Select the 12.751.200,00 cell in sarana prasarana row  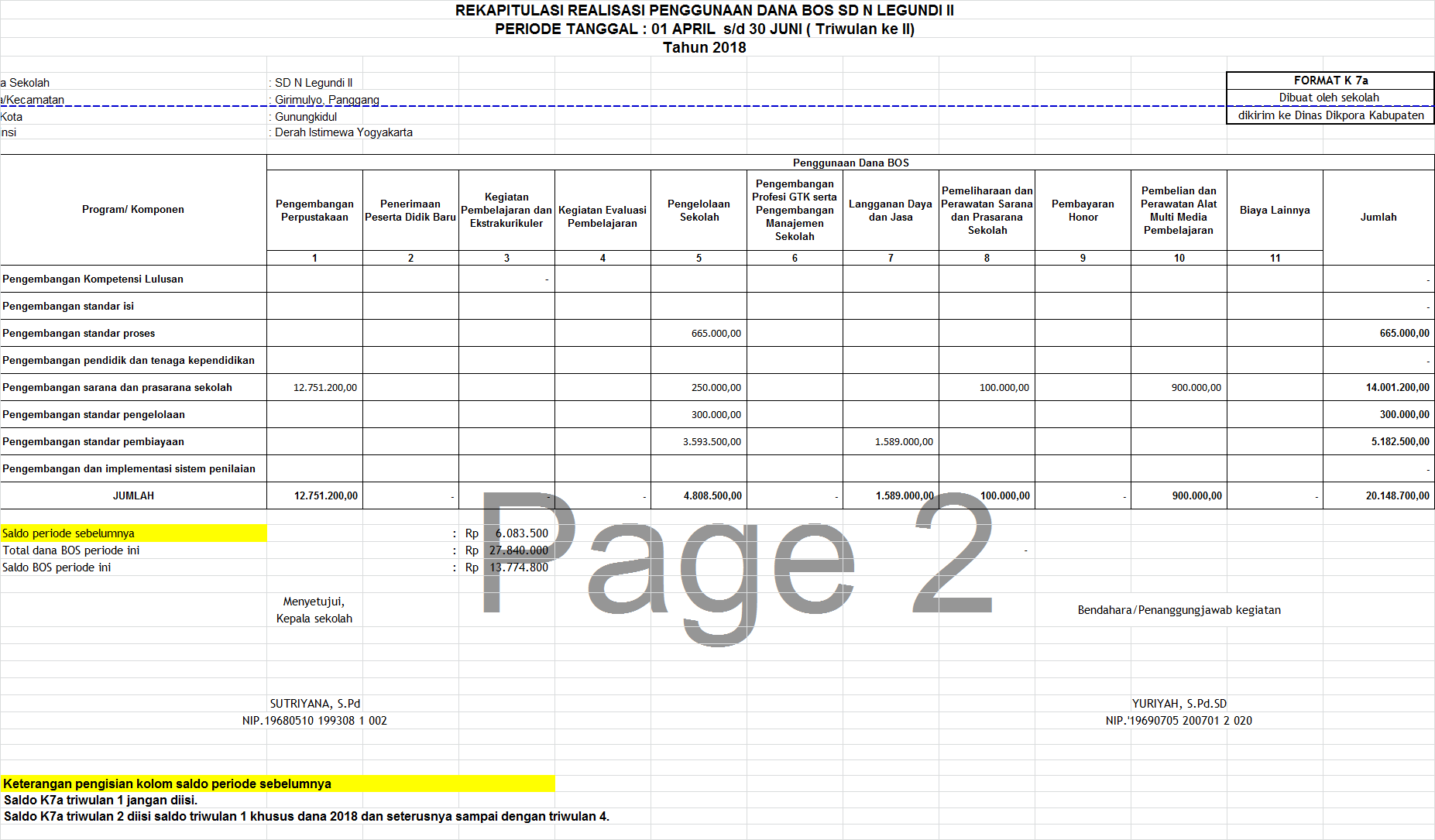pyautogui.click(x=314, y=387)
